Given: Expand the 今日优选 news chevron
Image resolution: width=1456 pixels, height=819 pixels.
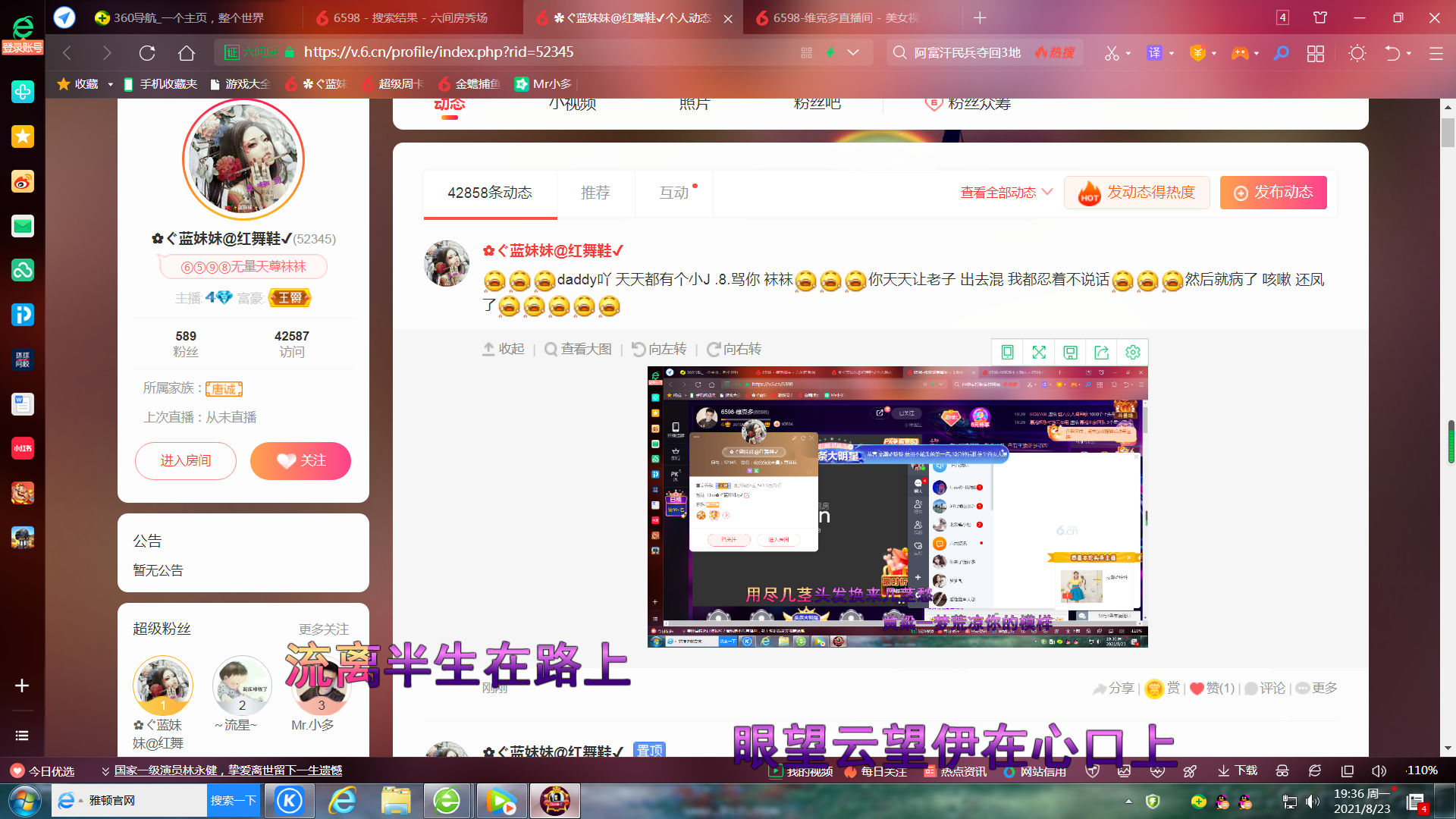Looking at the screenshot, I should (105, 771).
